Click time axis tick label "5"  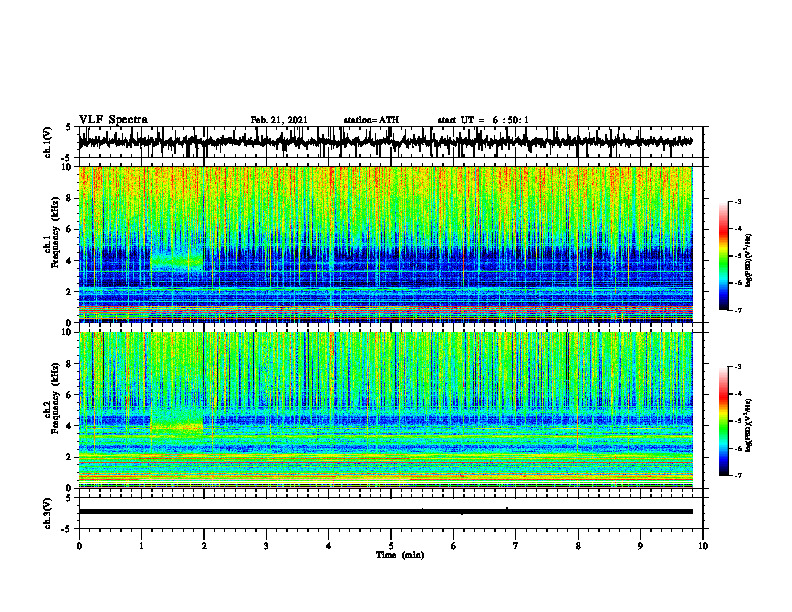coord(391,546)
